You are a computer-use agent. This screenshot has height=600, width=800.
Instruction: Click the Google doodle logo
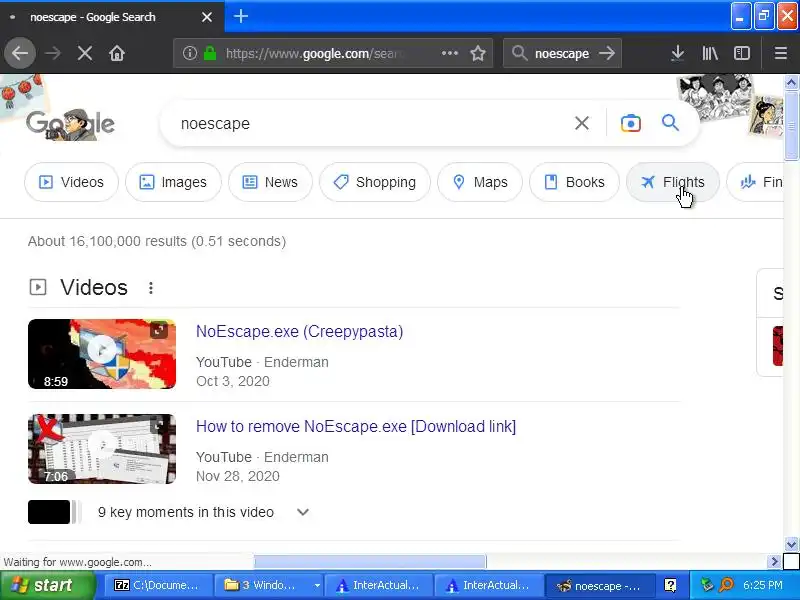(70, 124)
